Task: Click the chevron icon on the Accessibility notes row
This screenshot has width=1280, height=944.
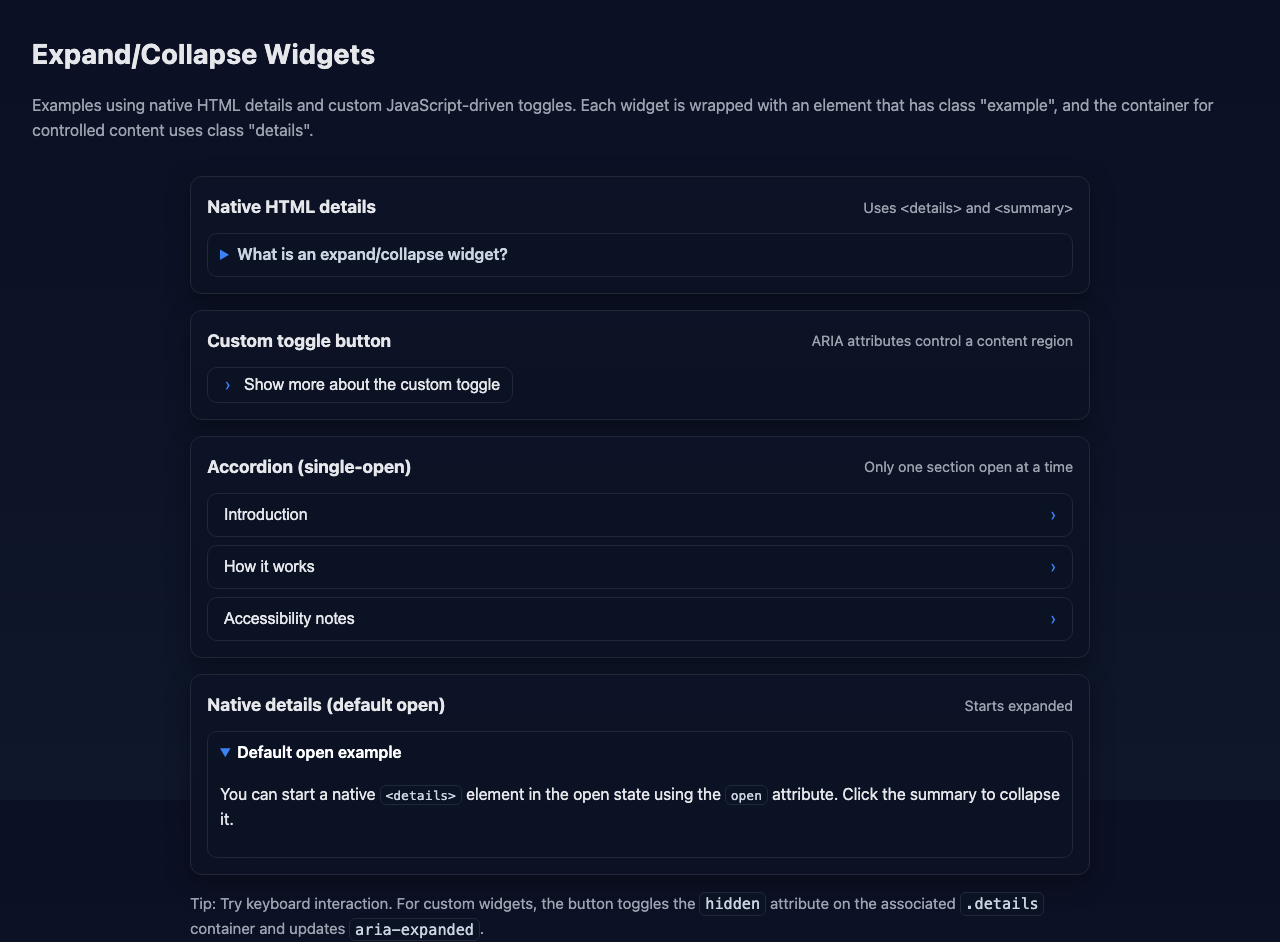Action: tap(1052, 619)
